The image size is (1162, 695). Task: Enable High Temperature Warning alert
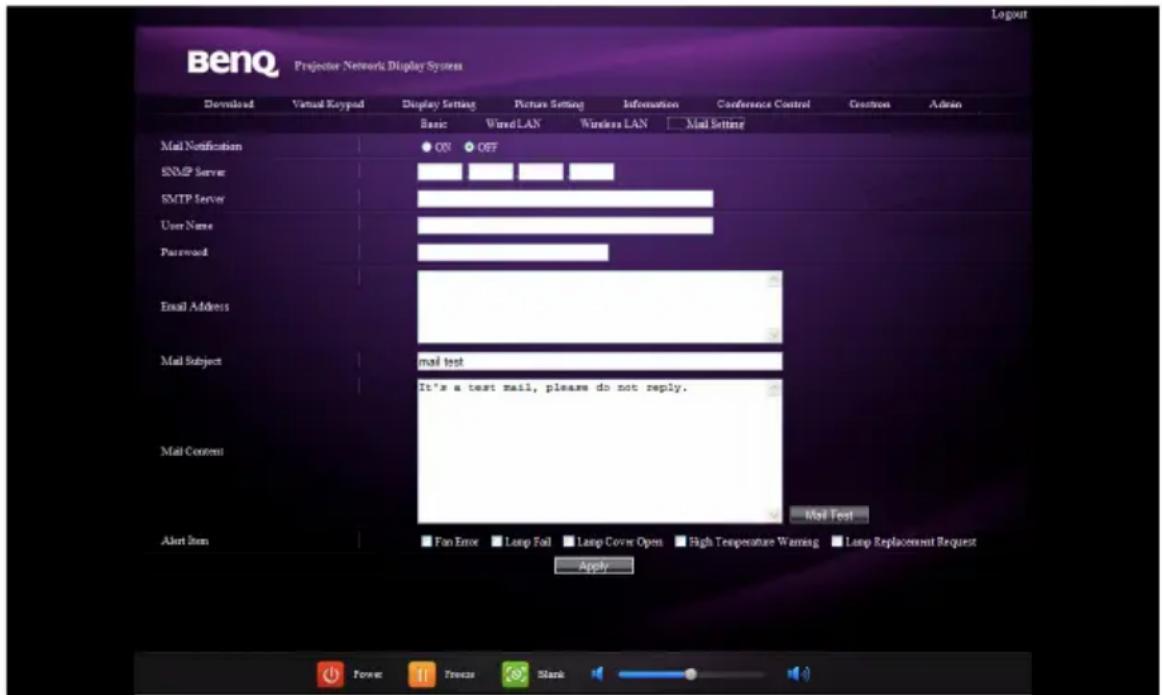(x=680, y=542)
